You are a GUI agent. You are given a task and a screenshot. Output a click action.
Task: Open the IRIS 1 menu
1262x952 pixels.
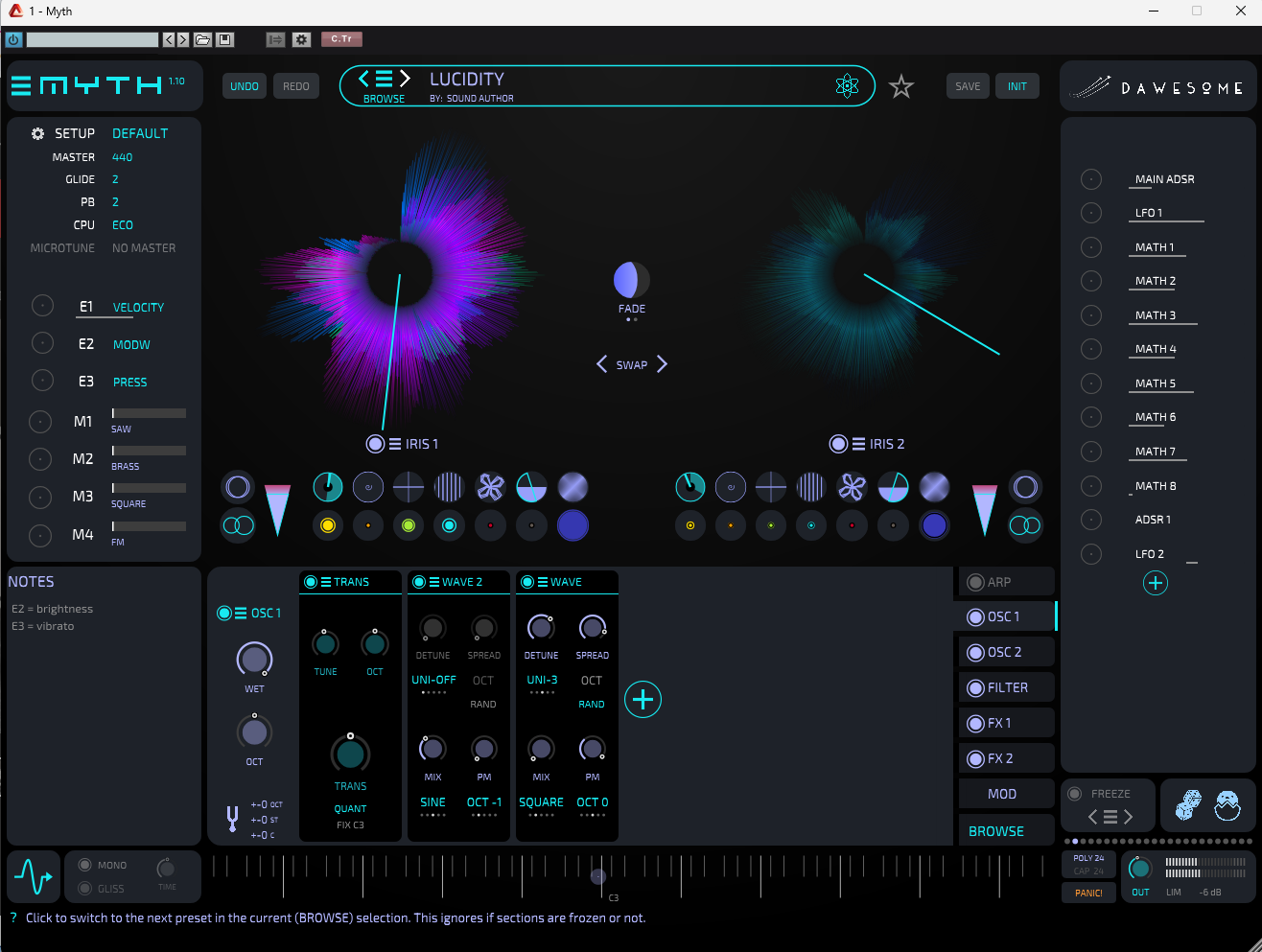pyautogui.click(x=395, y=444)
